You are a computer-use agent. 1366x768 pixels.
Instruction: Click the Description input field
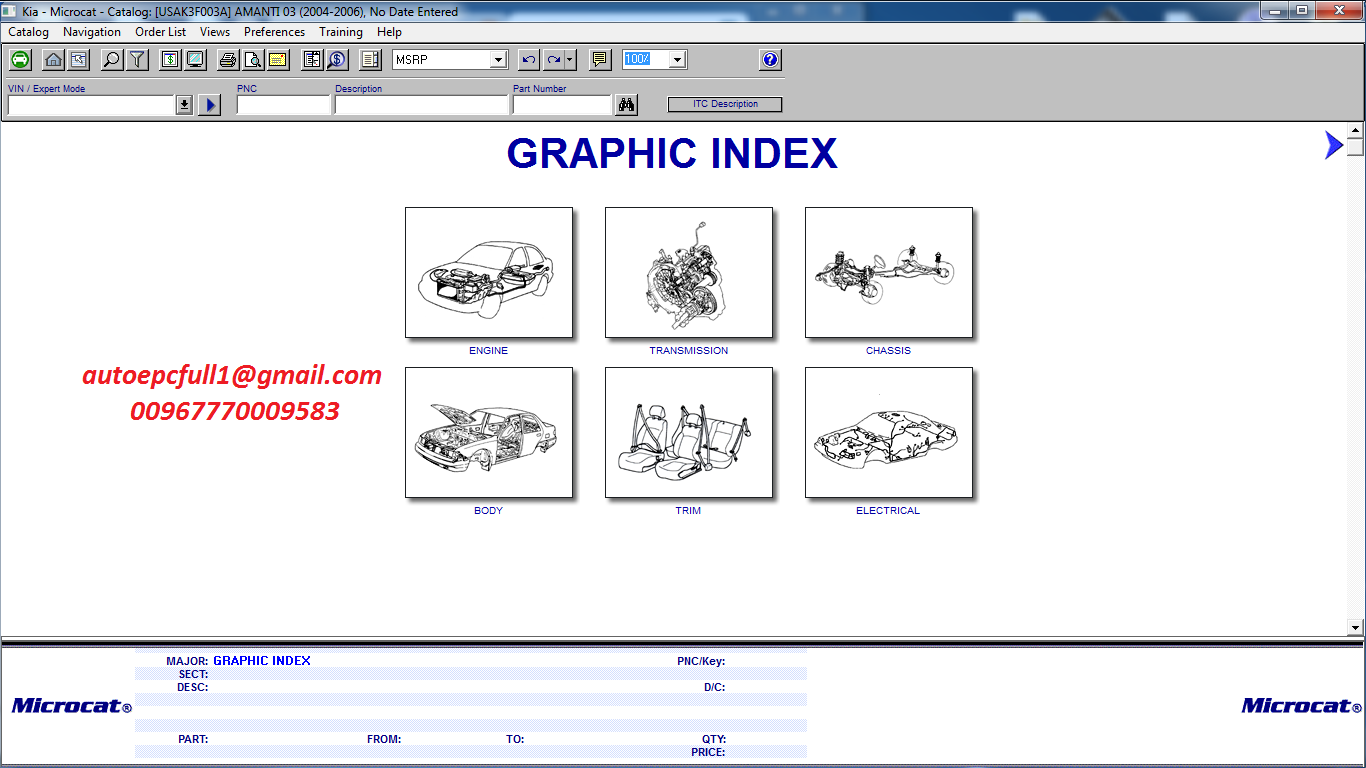pos(422,105)
